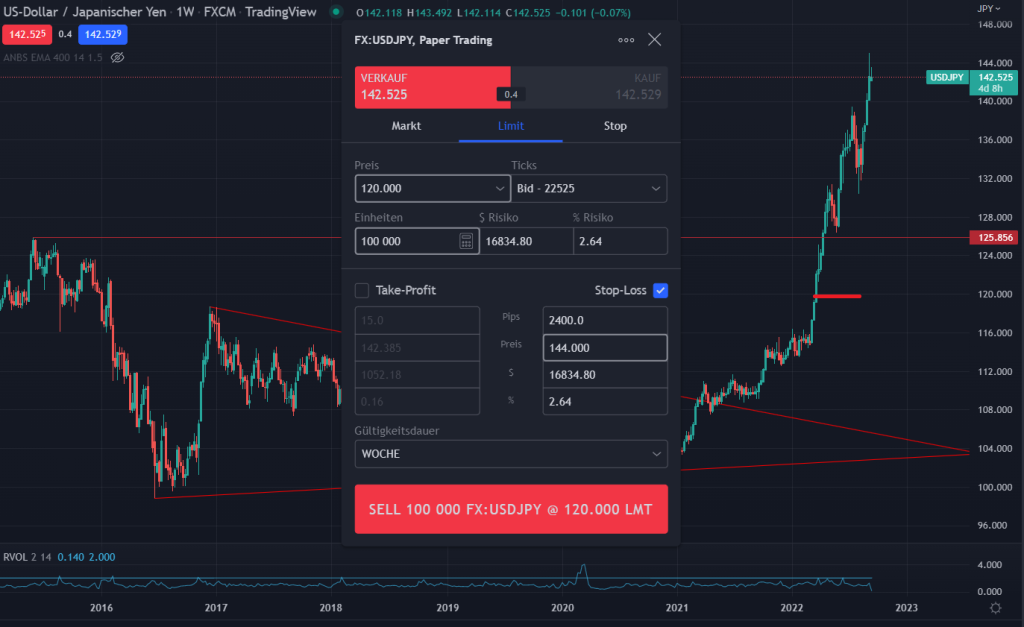Toggle ANBS EMA indicator visibility eye
The image size is (1024, 627).
click(x=117, y=58)
